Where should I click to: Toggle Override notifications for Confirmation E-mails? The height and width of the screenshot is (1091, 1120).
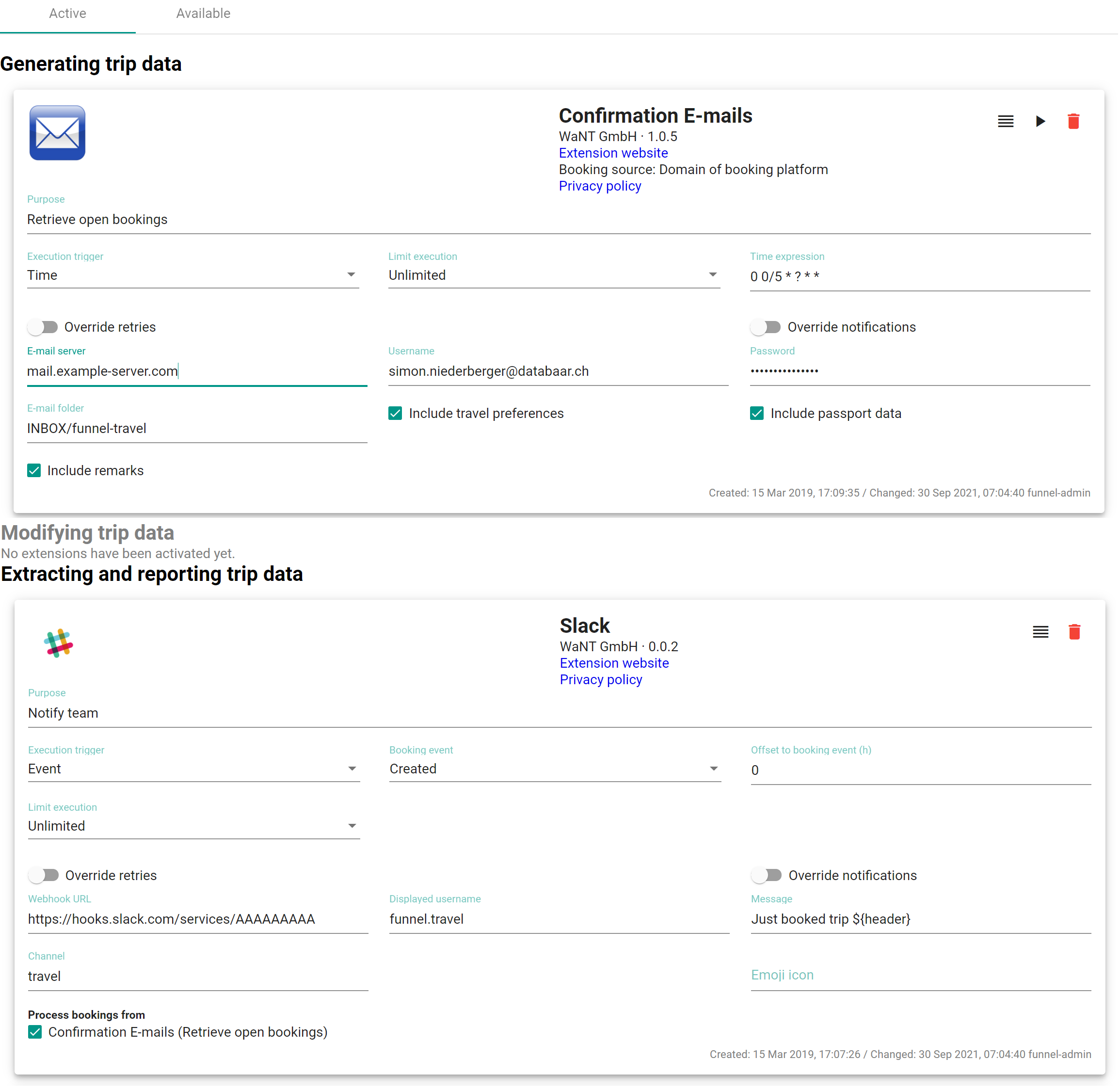click(x=767, y=328)
